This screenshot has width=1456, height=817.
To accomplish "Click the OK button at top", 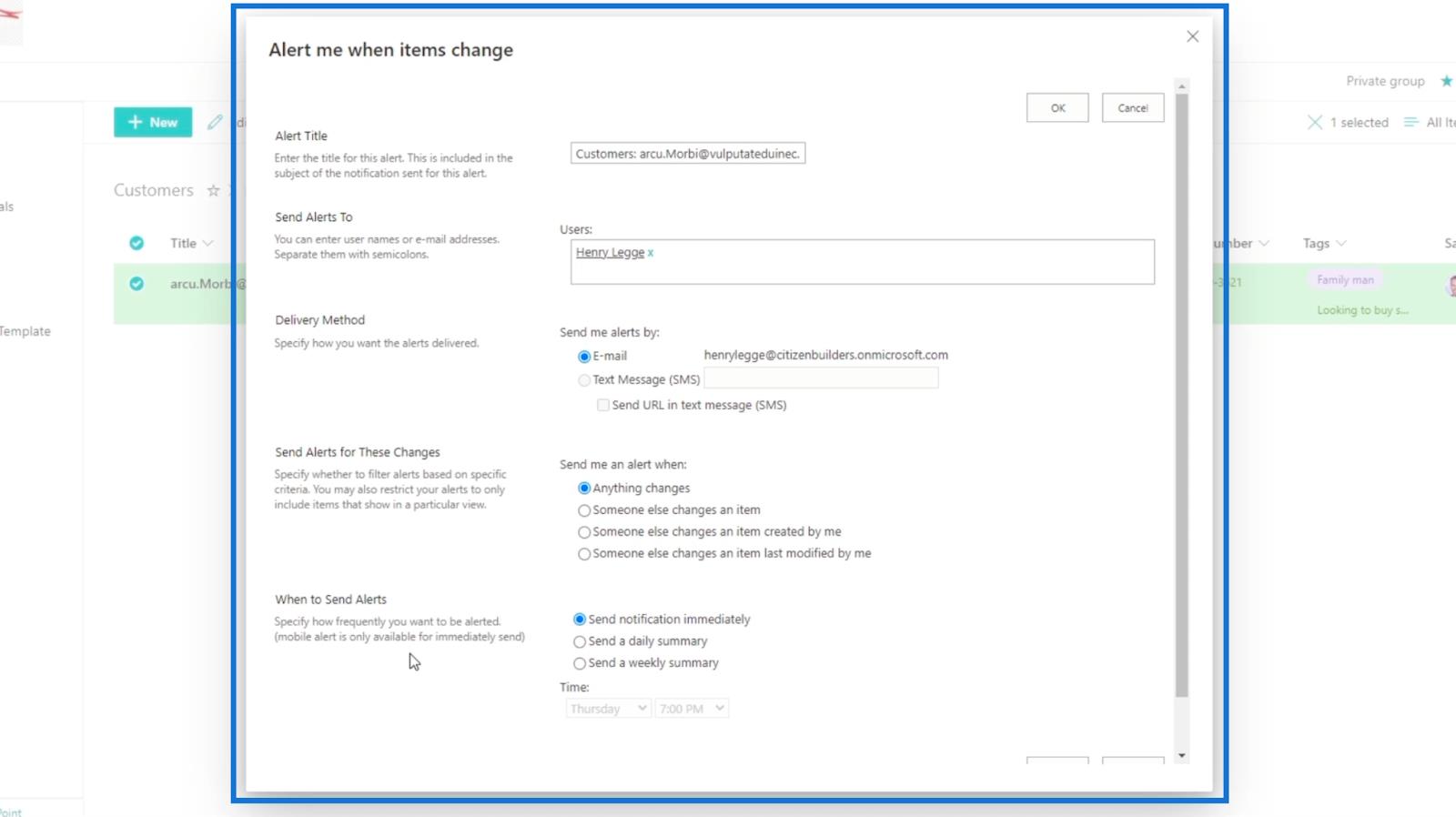I will coord(1057,107).
